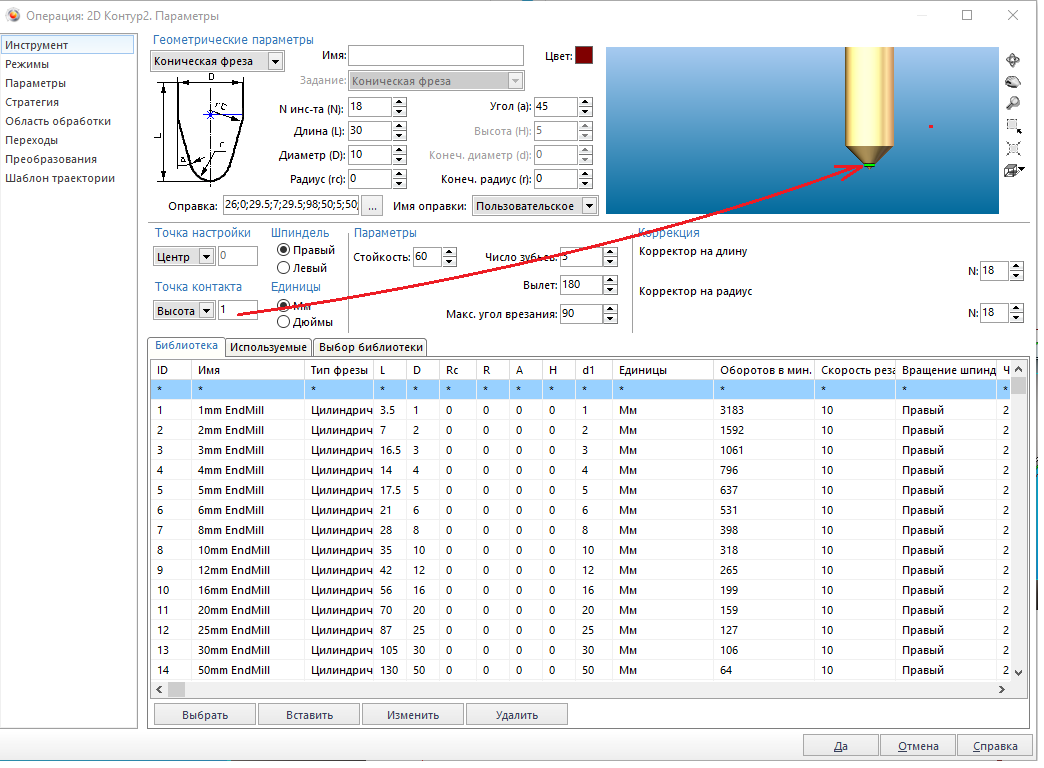Open the Шаблон траектории section

pos(60,178)
